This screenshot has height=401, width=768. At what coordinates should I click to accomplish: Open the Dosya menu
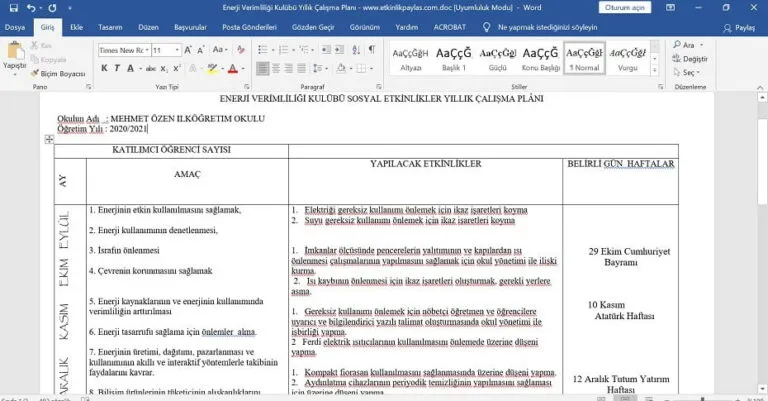point(15,27)
